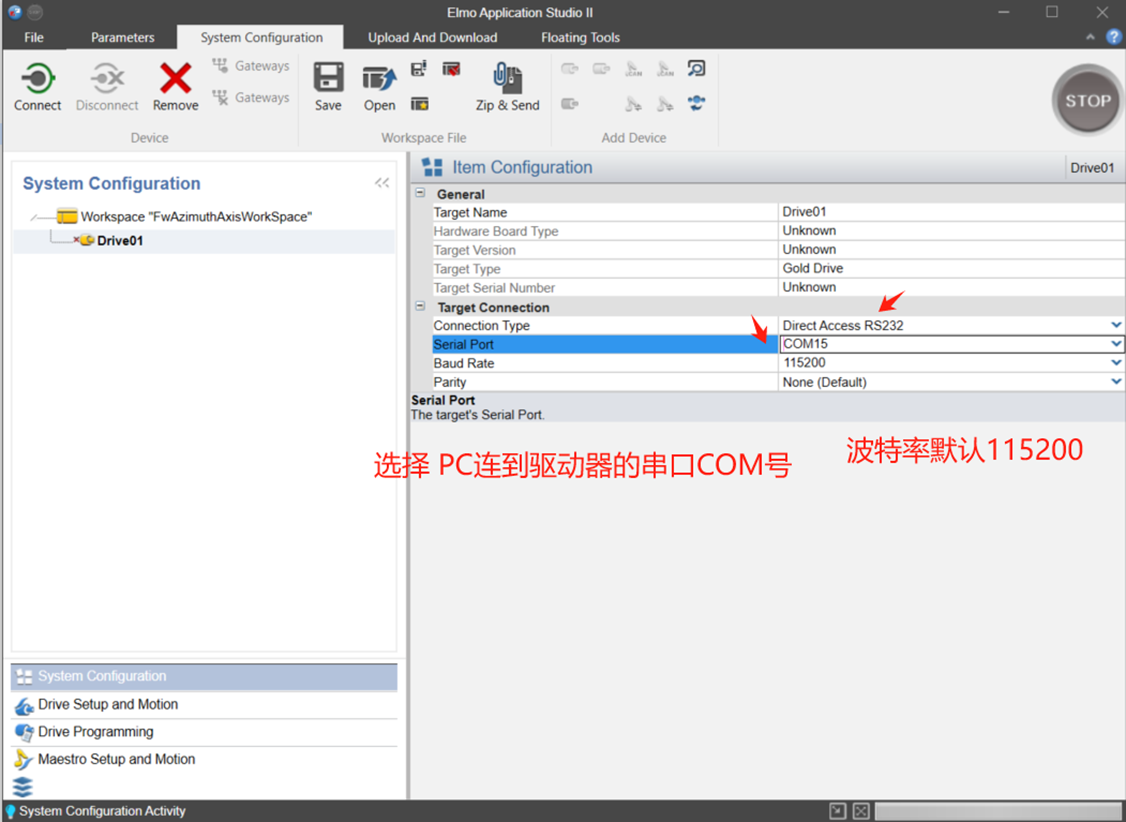Screen dimensions: 1126x822
Task: Select Drive01 in the system tree
Action: click(120, 240)
